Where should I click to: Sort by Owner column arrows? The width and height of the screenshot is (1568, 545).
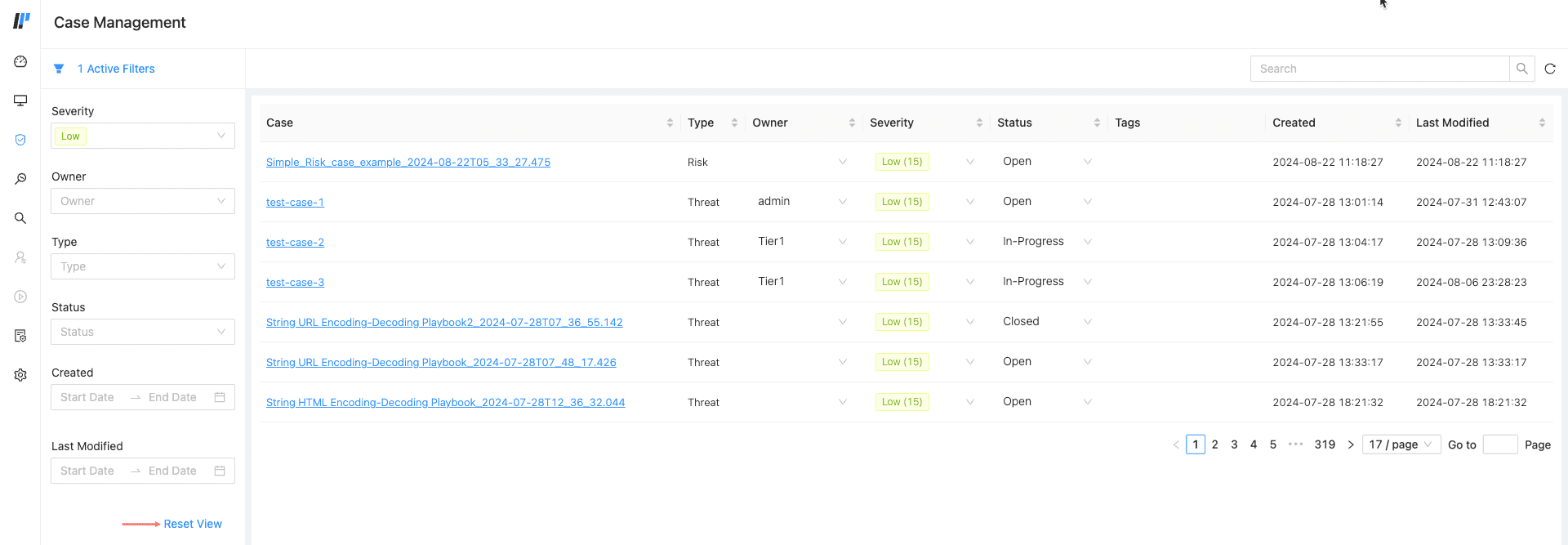(x=852, y=123)
